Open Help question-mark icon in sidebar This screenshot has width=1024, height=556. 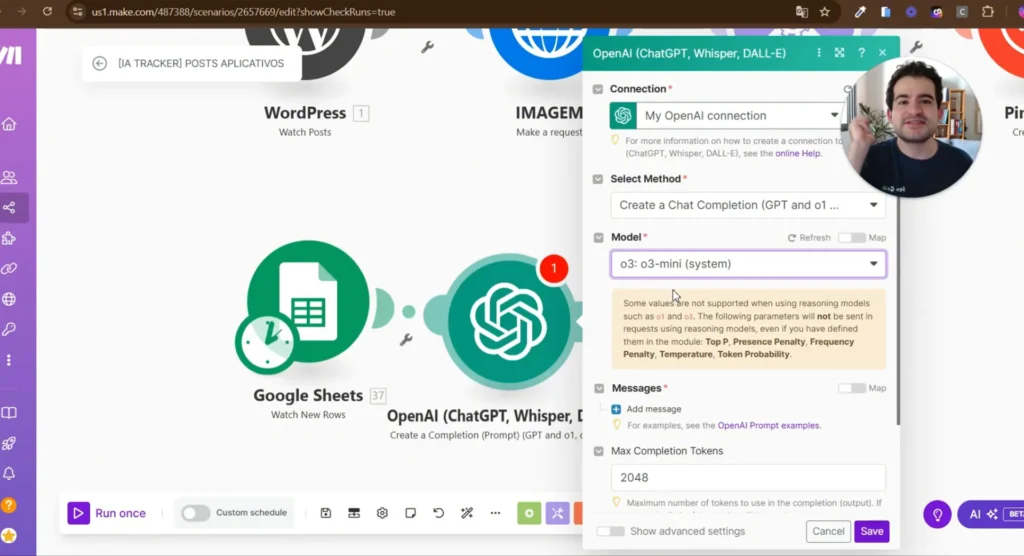coord(9,505)
